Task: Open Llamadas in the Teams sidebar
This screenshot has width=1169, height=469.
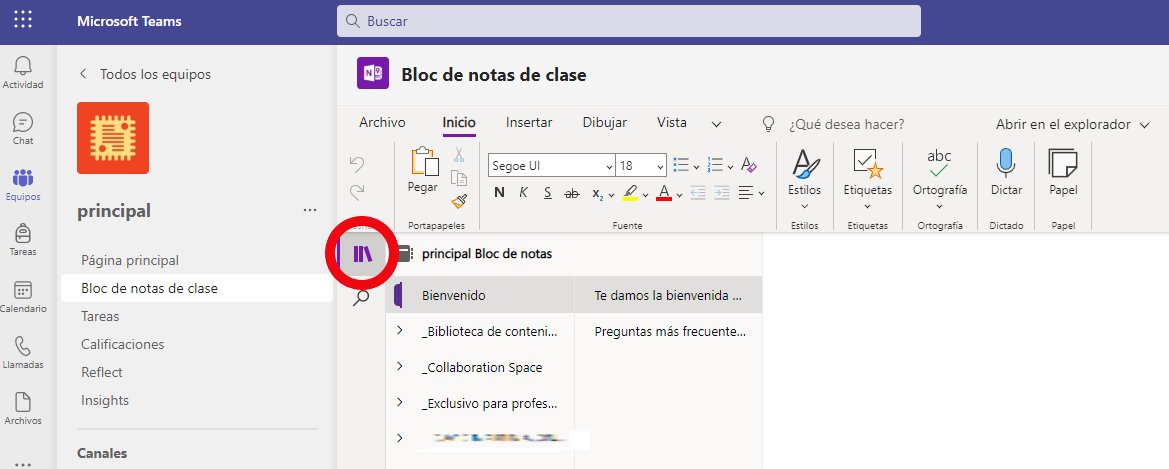Action: point(23,353)
